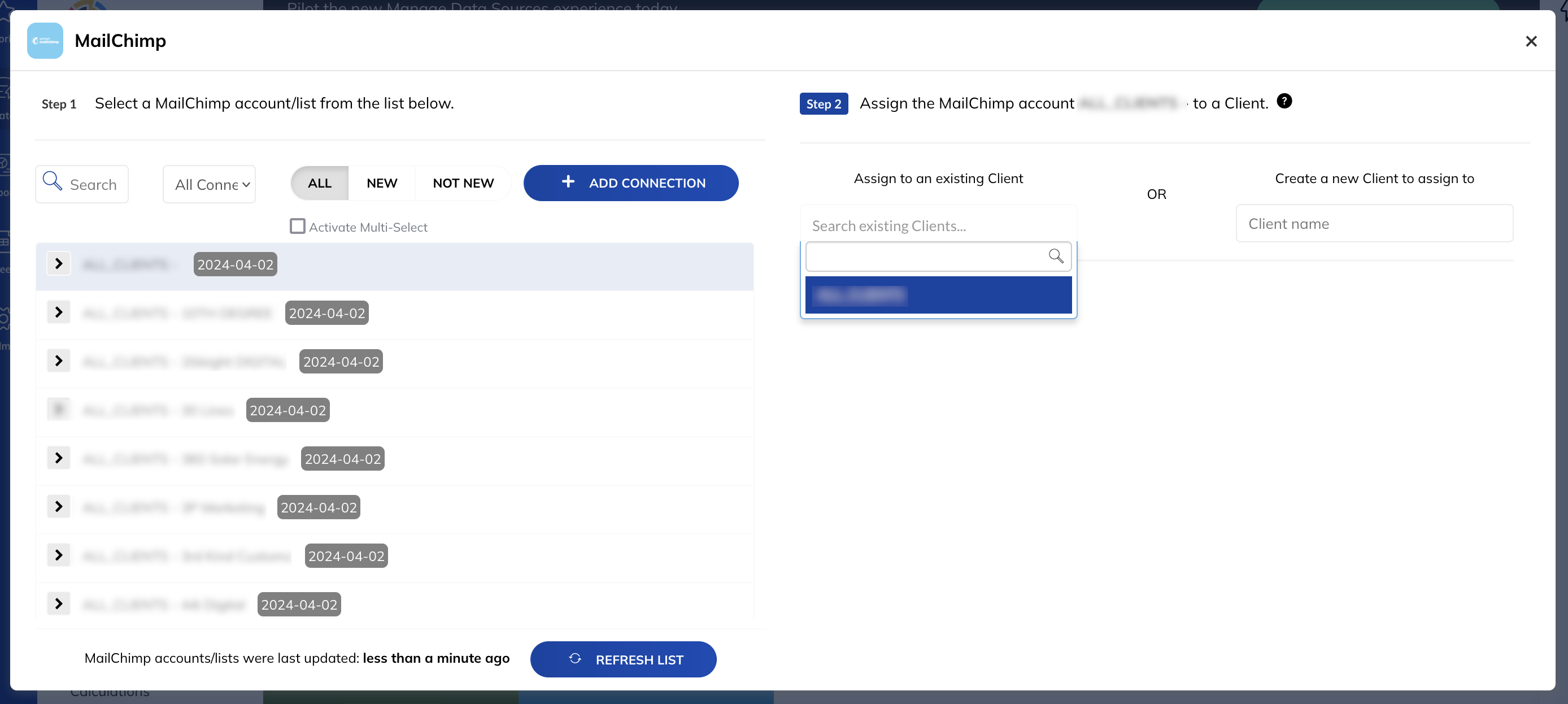Click the 2024-04-02 badge in second row
The width and height of the screenshot is (1568, 704).
pos(327,313)
